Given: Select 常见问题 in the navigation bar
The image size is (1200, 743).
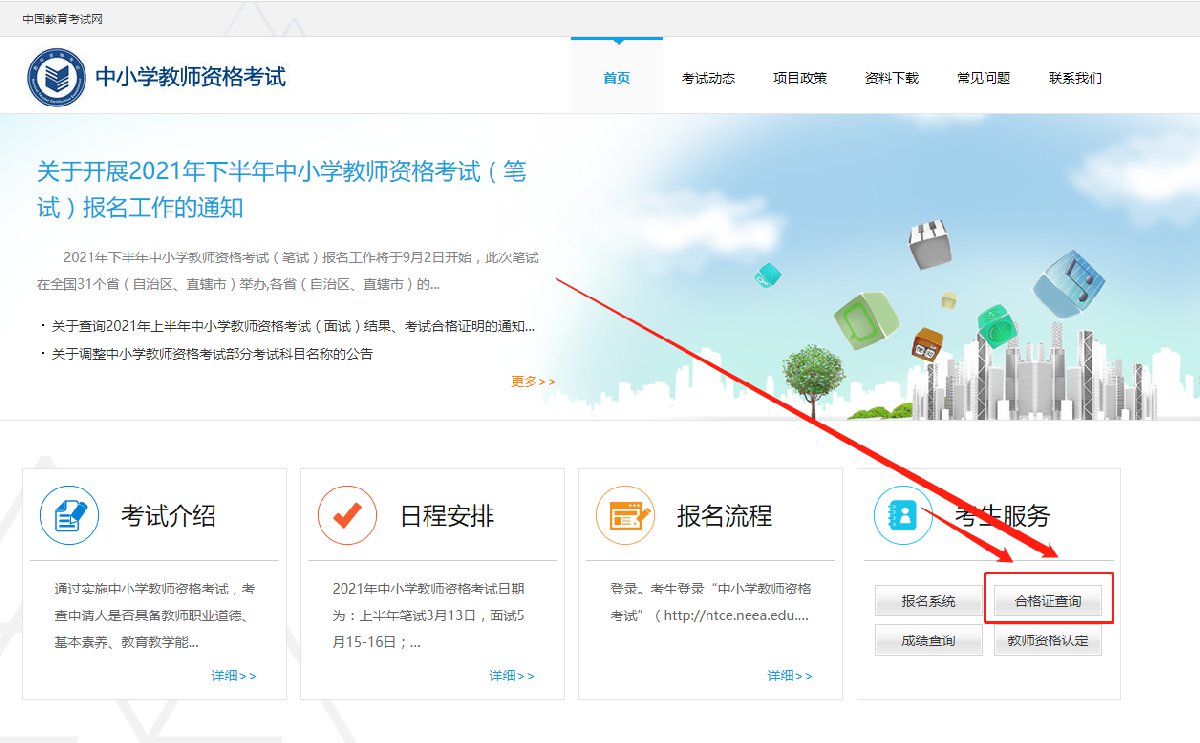Looking at the screenshot, I should pyautogui.click(x=984, y=78).
